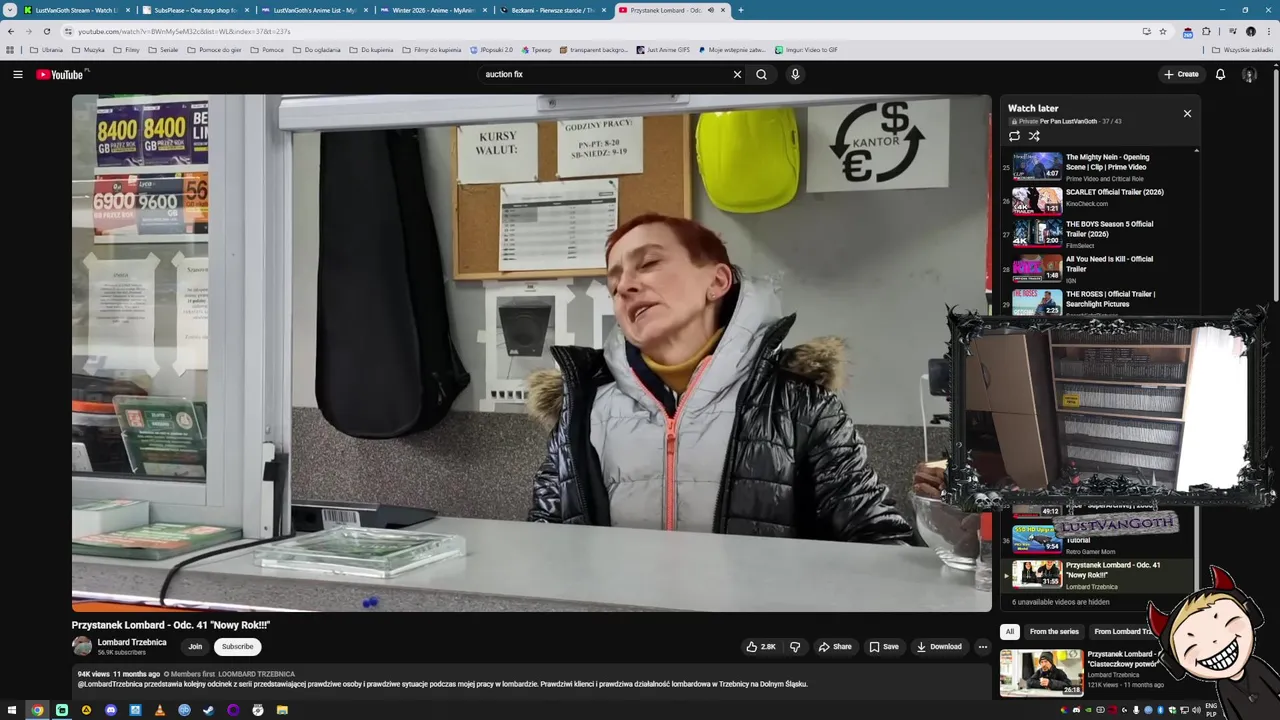The image size is (1280, 720).
Task: Go to the YouTube home logo
Action: (x=62, y=74)
